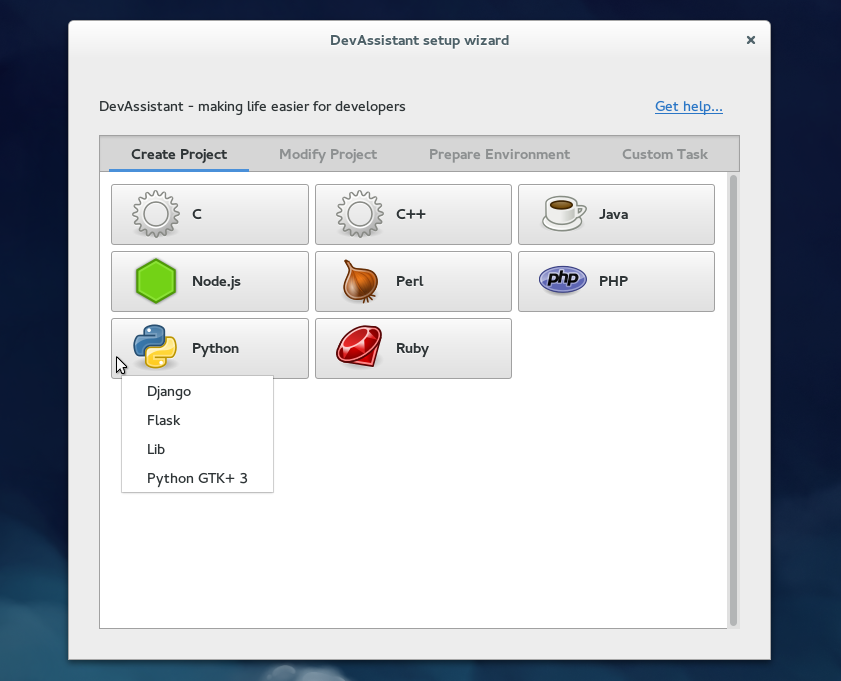Switch to the Custom Task tab
Viewport: 841px width, 681px height.
coord(664,154)
